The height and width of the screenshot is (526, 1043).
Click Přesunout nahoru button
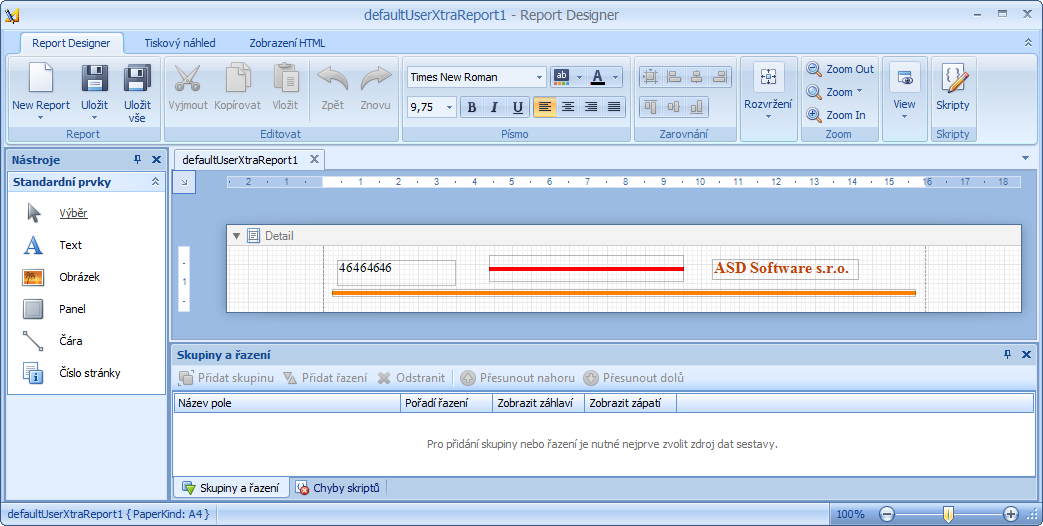pos(518,378)
